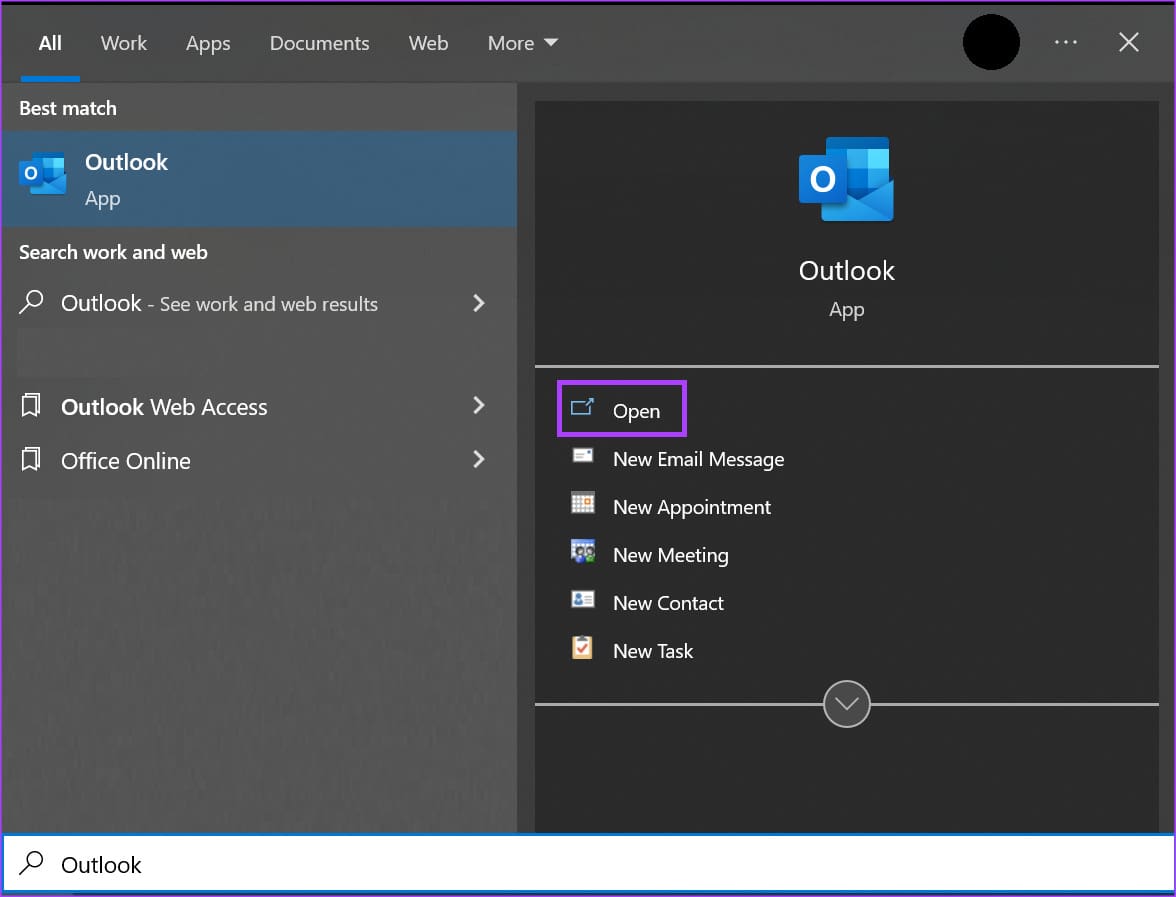Switch to the Work tab
Image resolution: width=1176 pixels, height=897 pixels.
click(x=124, y=44)
